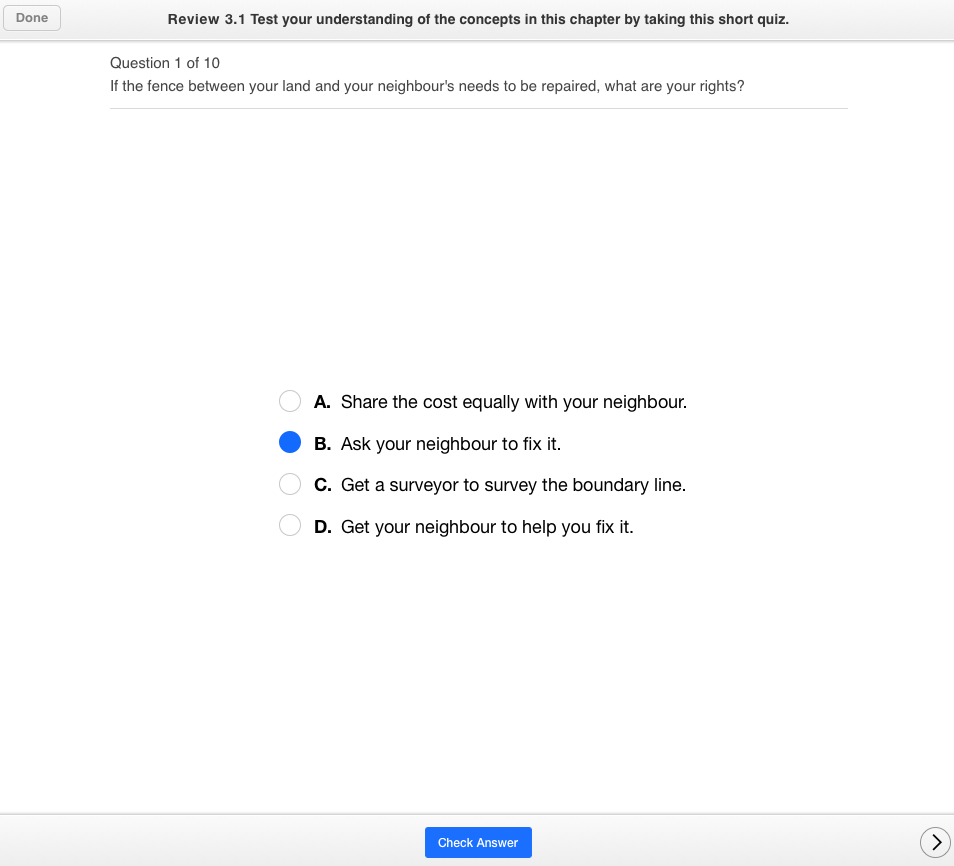Select radio button for option A
The height and width of the screenshot is (866, 954).
290,401
